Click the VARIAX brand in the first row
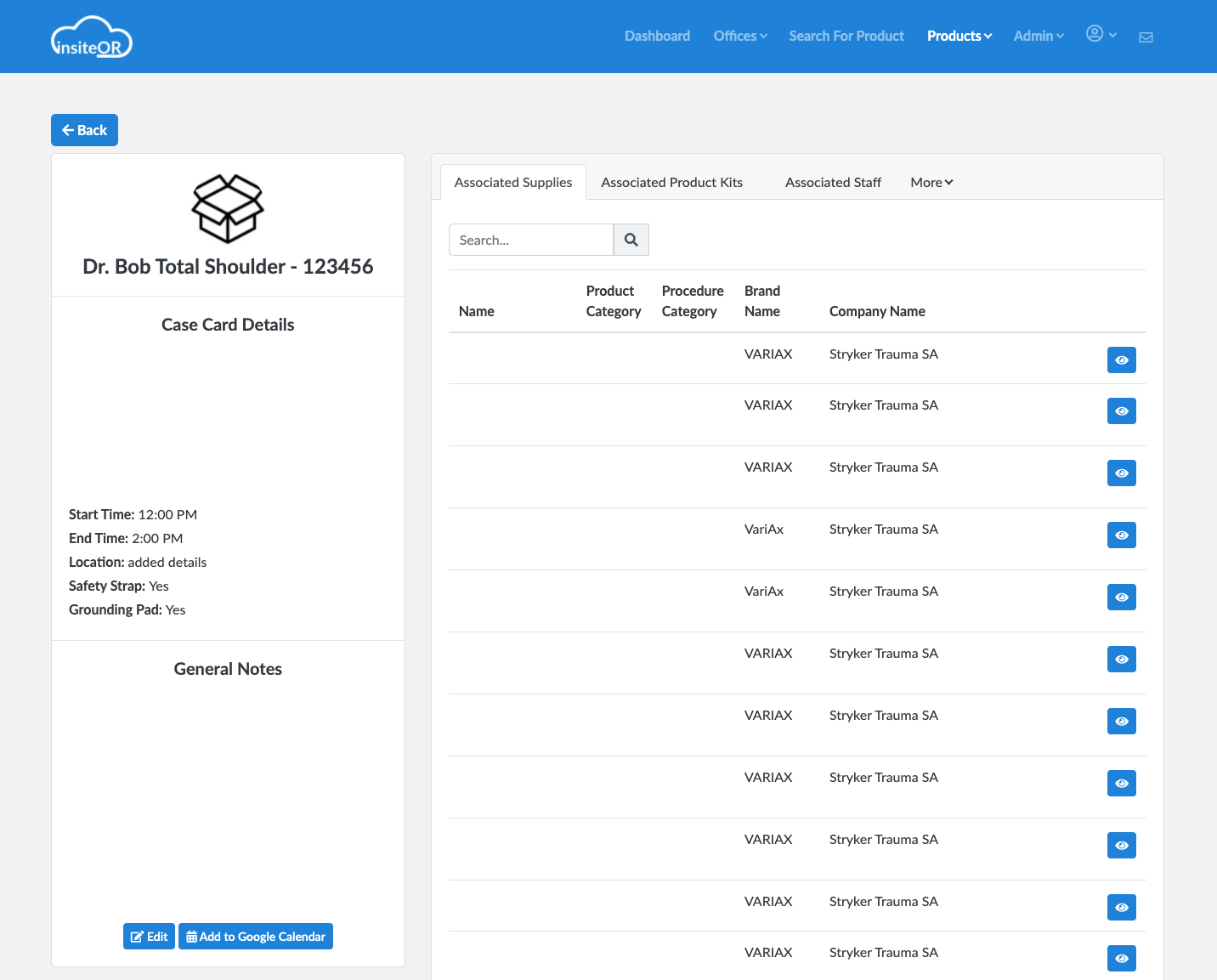Image resolution: width=1217 pixels, height=980 pixels. pyautogui.click(x=768, y=354)
